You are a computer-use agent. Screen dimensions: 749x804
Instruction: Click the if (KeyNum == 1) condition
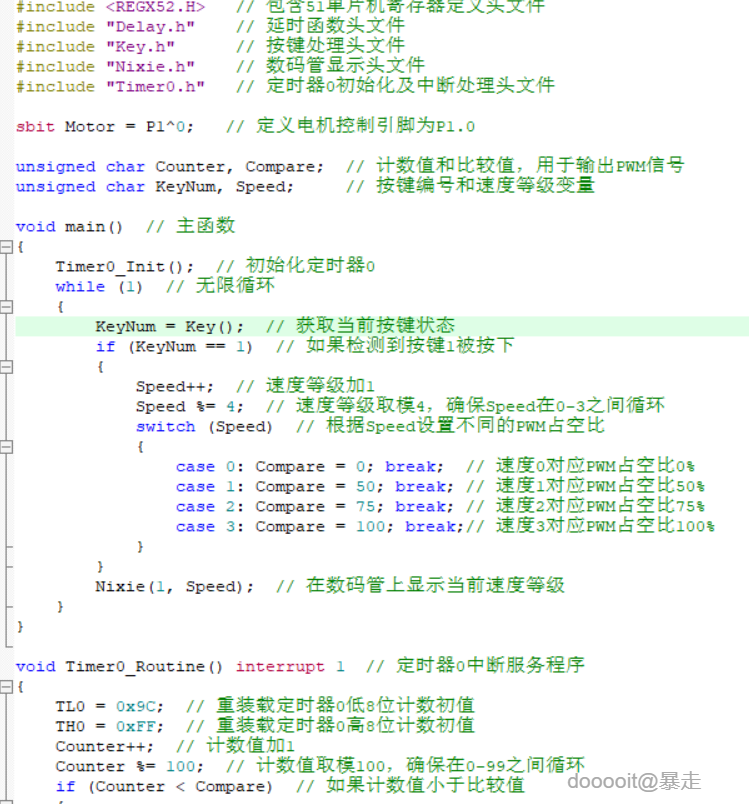[174, 347]
